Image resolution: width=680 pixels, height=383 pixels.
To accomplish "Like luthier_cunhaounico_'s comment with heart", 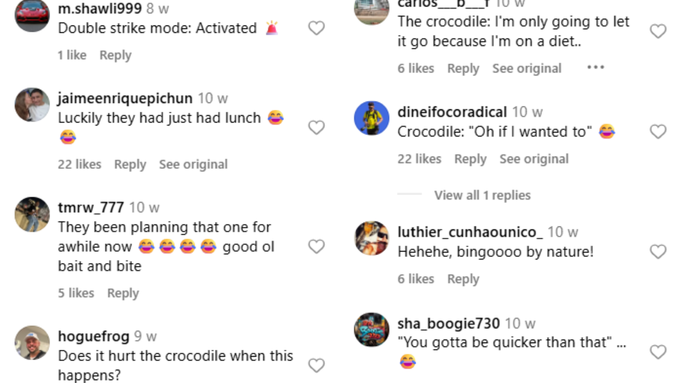I will tap(658, 252).
